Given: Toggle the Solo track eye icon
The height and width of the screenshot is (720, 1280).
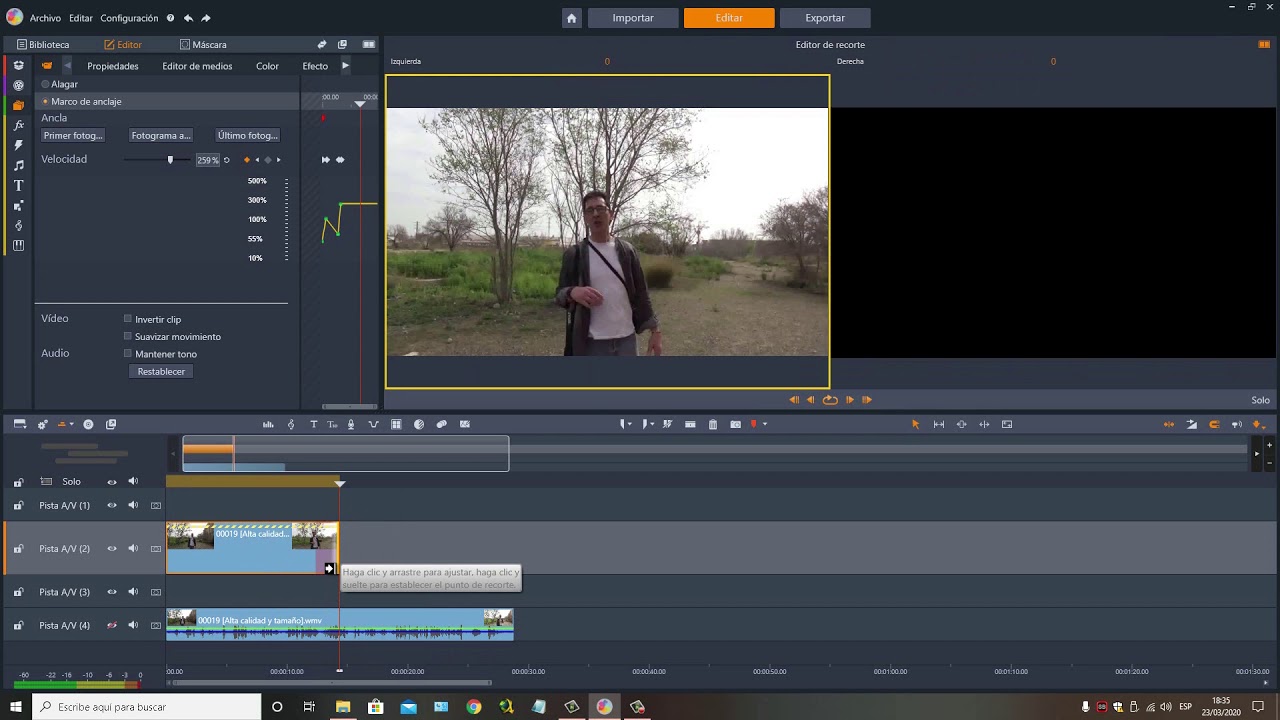Looking at the screenshot, I should click(x=112, y=481).
